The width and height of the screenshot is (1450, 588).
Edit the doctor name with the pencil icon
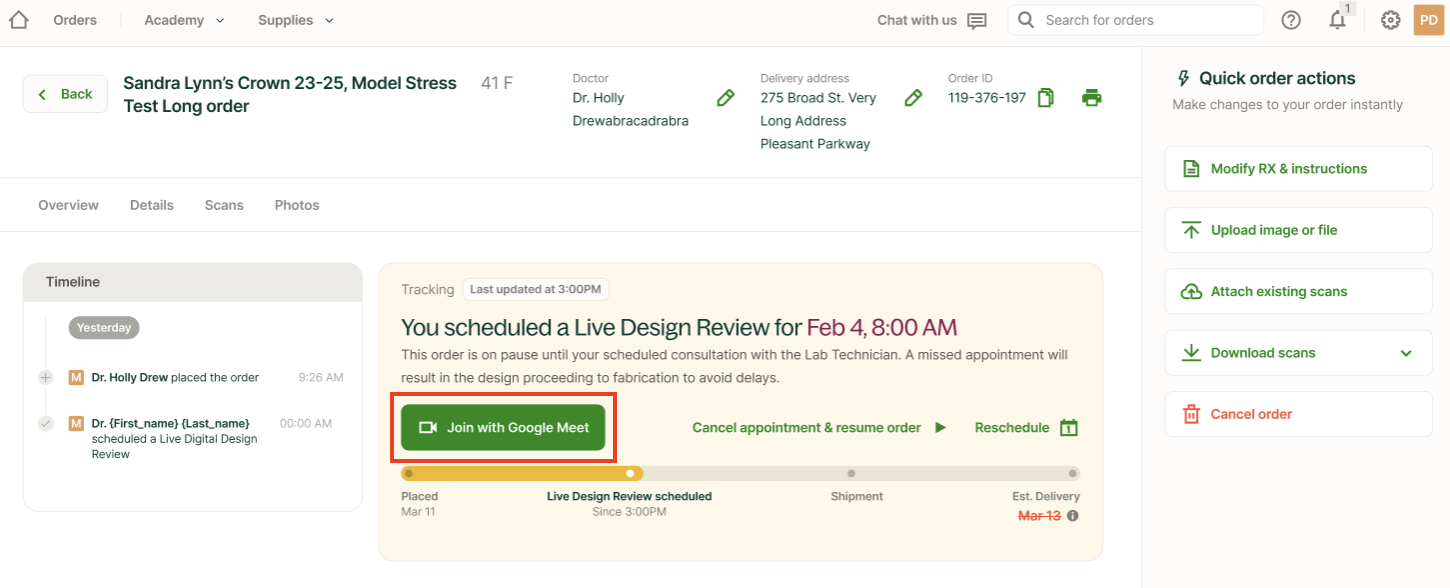pos(725,98)
